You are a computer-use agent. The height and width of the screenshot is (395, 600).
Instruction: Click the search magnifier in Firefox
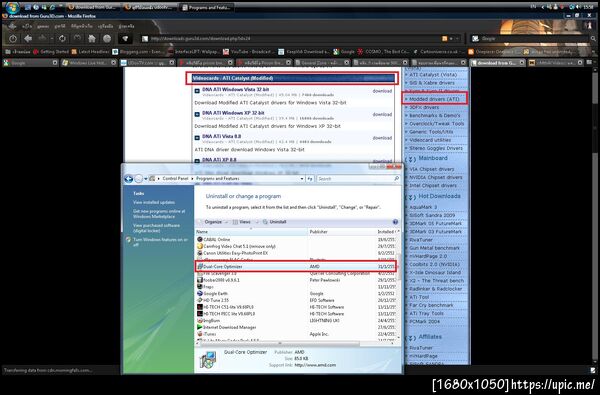tap(593, 39)
